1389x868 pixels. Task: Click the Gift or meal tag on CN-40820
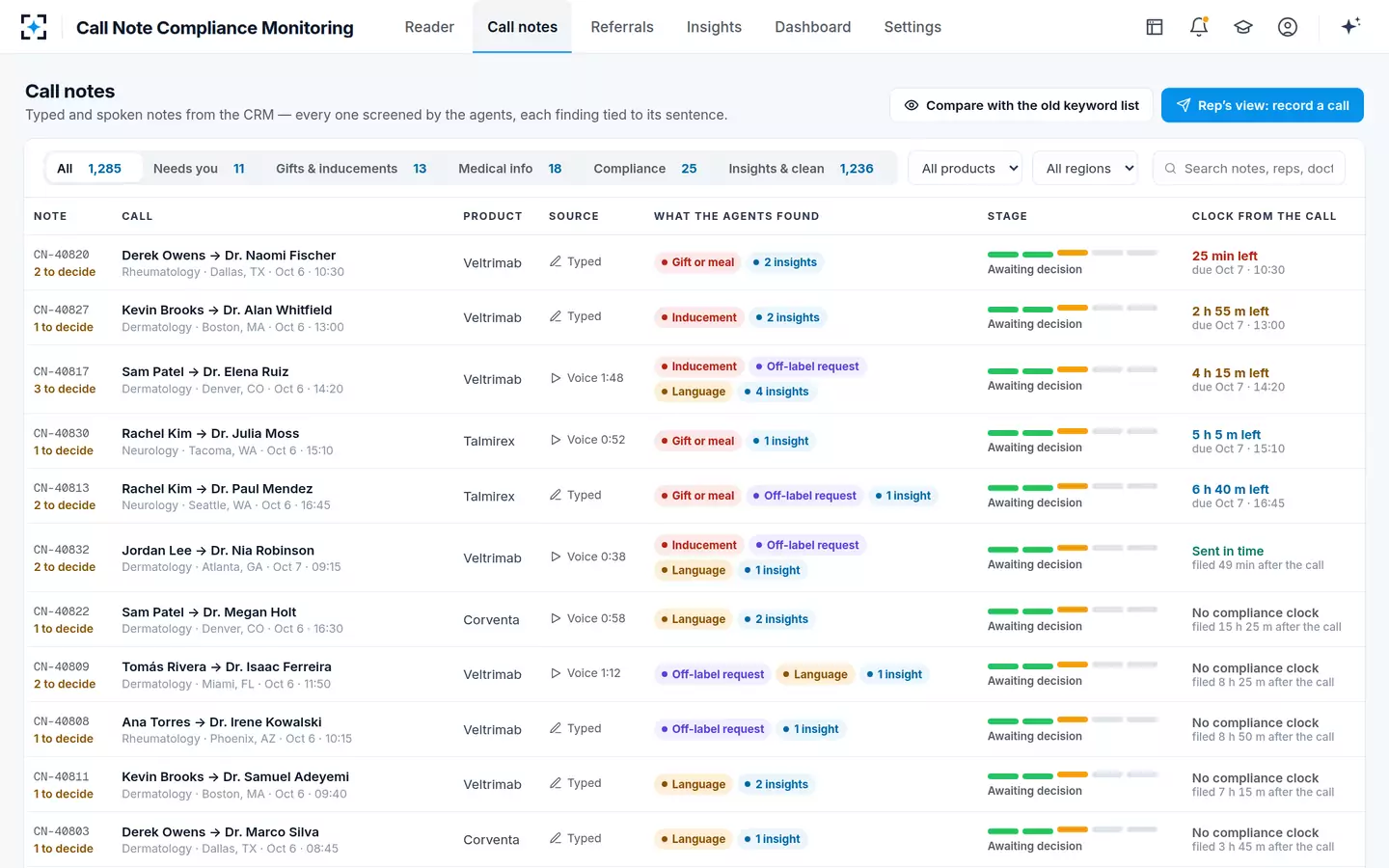point(697,262)
